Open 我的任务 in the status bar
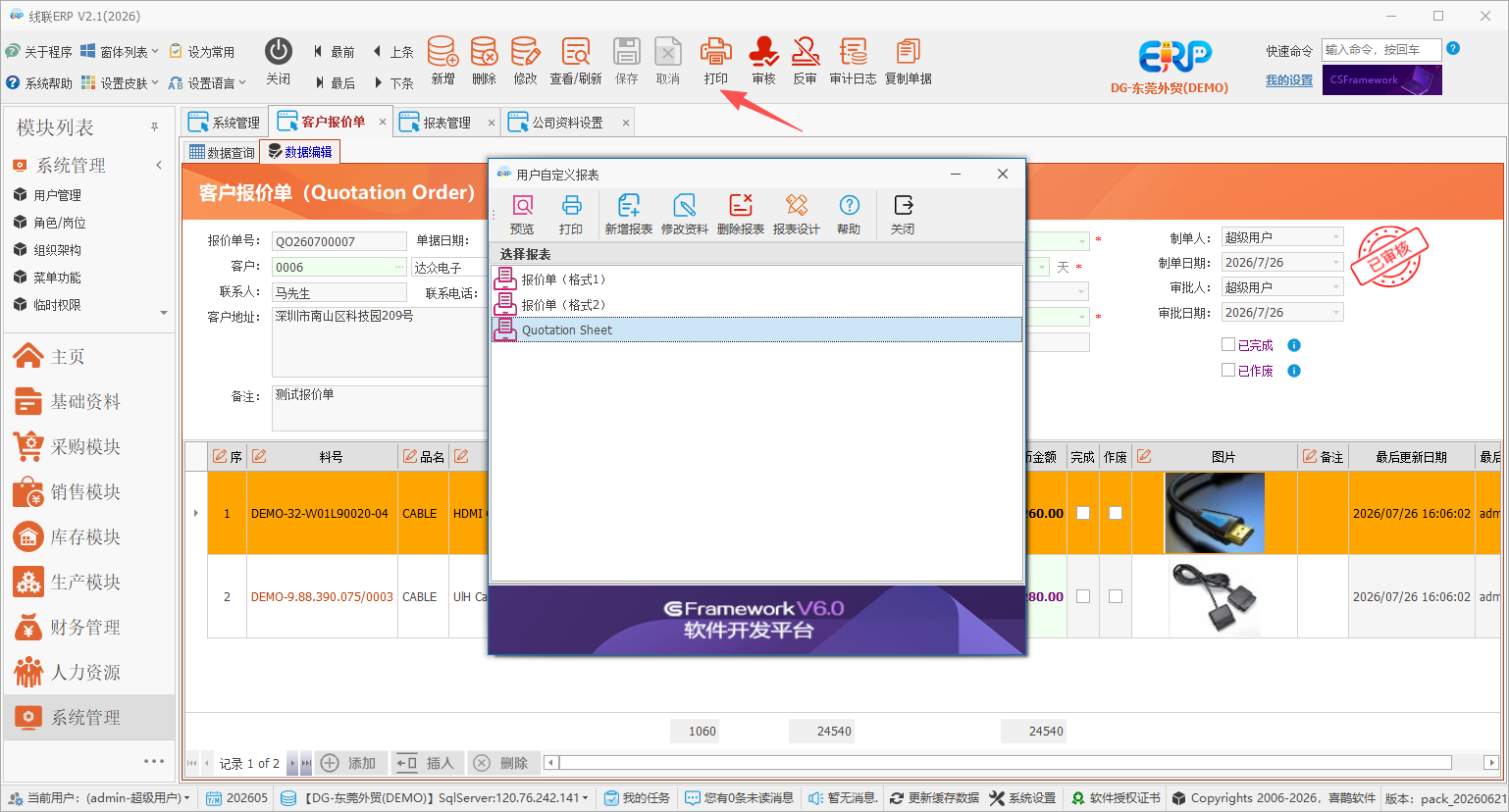1509x812 pixels. pyautogui.click(x=638, y=798)
